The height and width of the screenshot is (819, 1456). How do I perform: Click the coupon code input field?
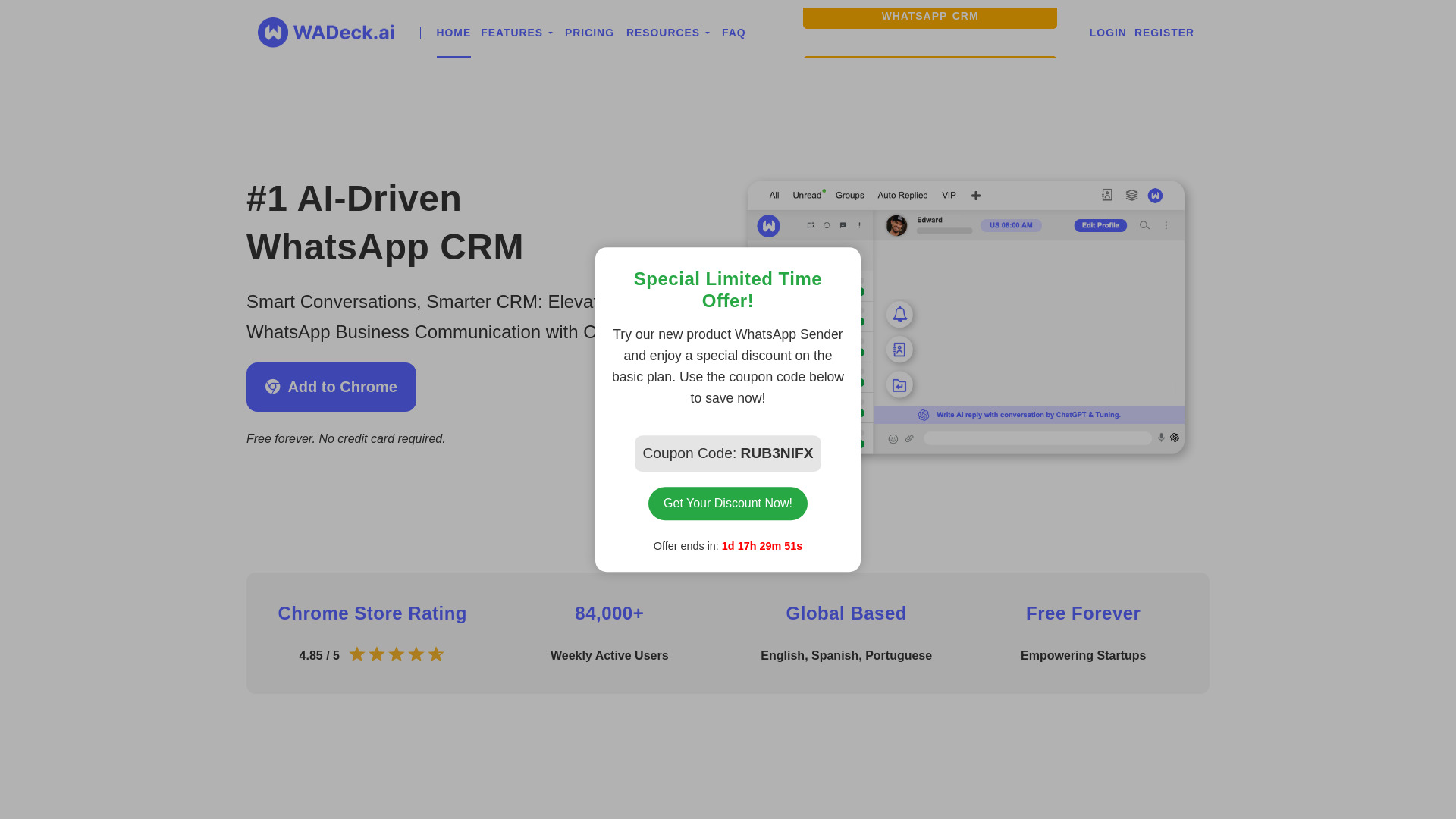[x=727, y=453]
